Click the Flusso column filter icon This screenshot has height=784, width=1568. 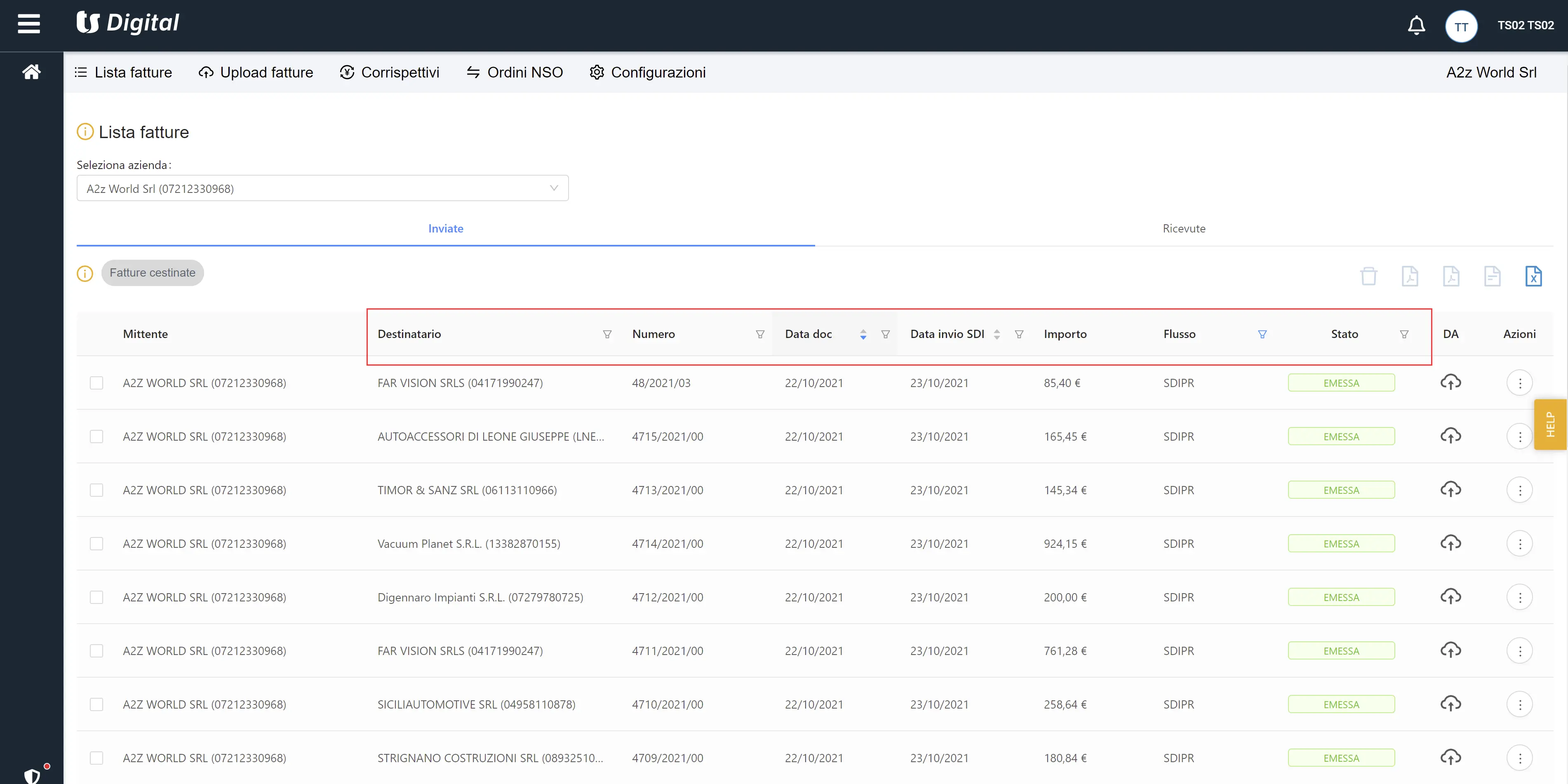tap(1262, 334)
